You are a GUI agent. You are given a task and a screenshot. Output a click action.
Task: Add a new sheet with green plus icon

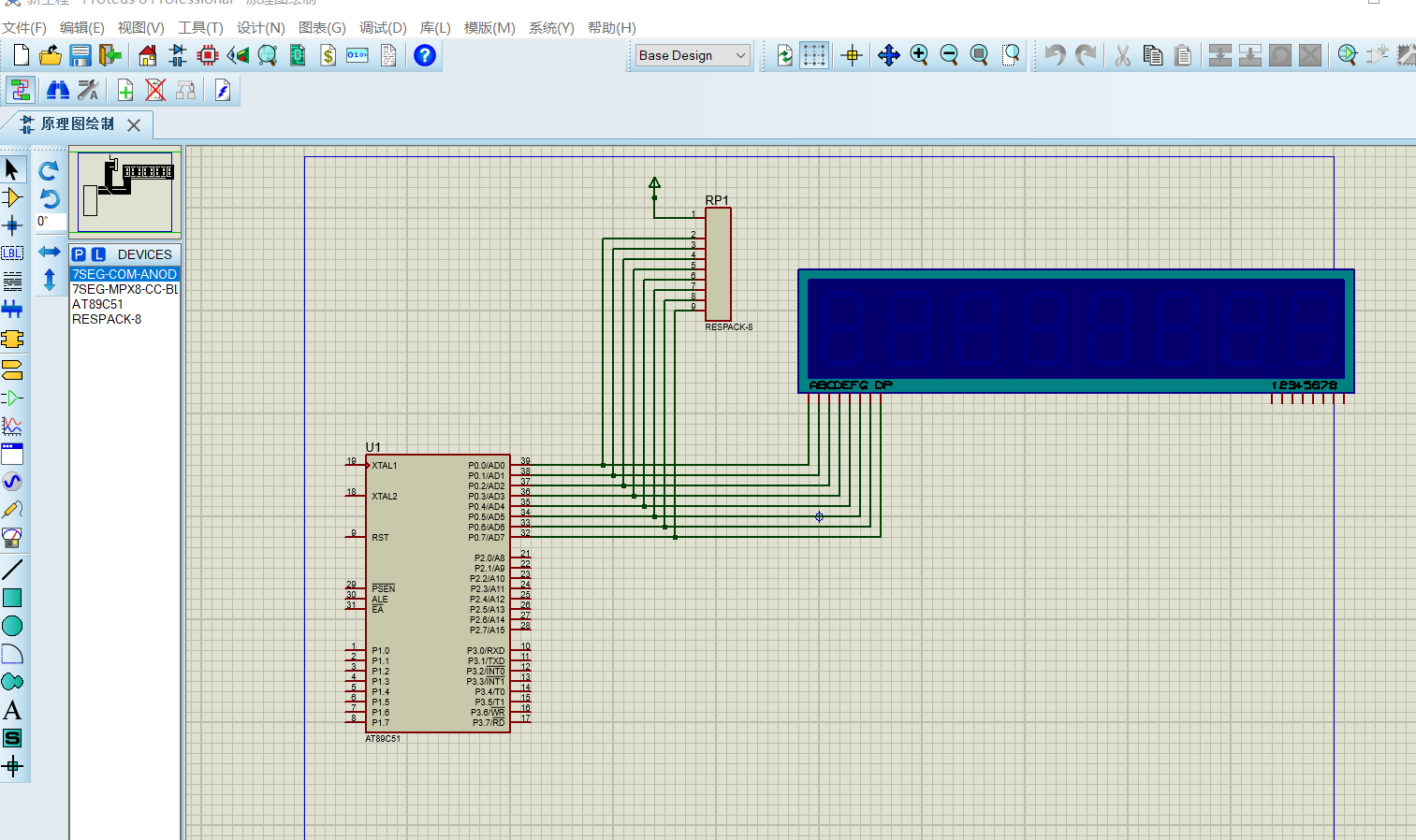(x=125, y=90)
